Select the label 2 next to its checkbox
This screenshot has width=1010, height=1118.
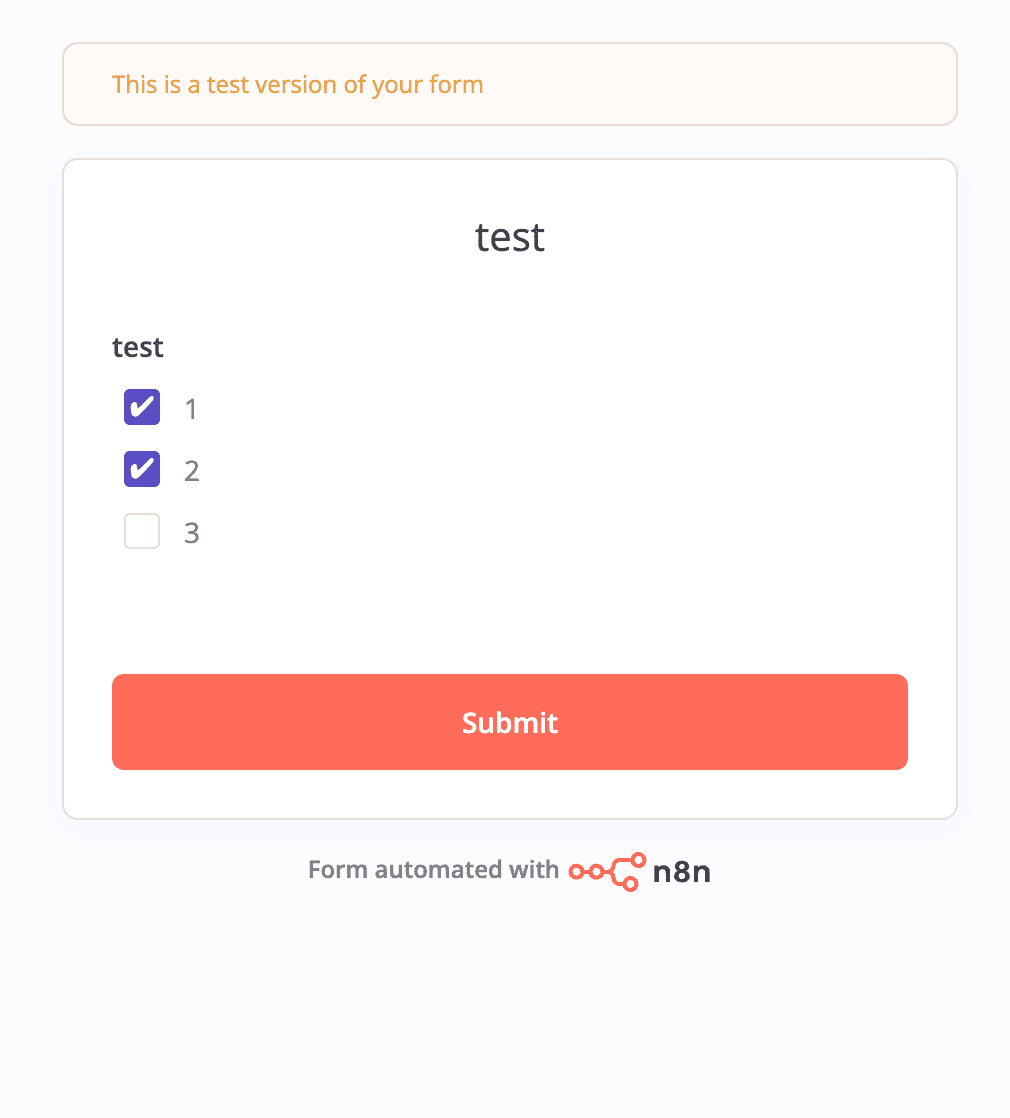click(x=191, y=470)
